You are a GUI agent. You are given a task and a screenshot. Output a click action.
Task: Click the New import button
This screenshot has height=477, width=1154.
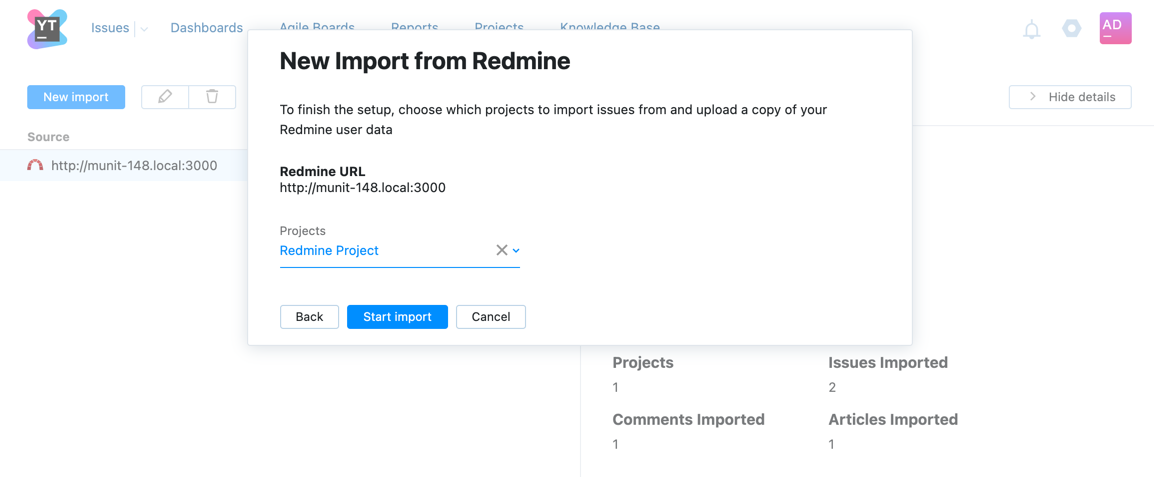76,97
